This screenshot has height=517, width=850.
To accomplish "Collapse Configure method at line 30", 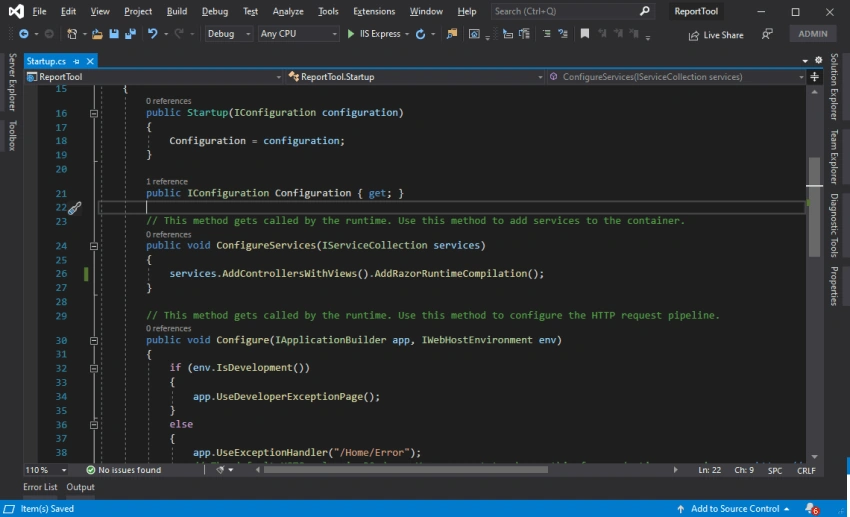I will pyautogui.click(x=94, y=341).
